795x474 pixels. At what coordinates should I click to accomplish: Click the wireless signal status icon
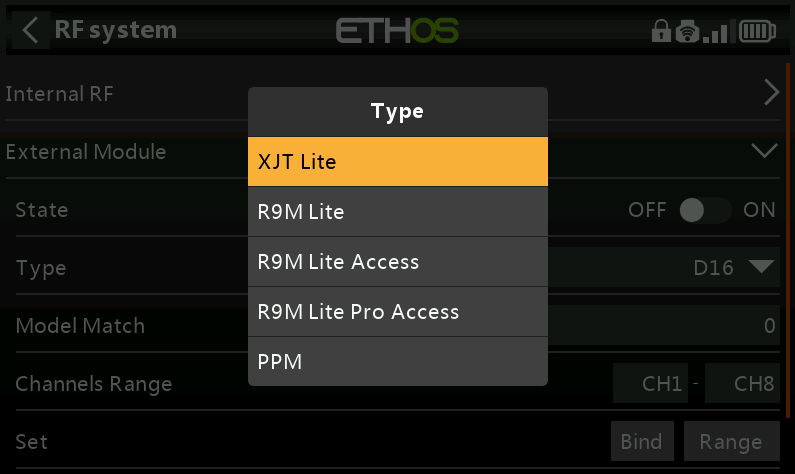click(687, 32)
